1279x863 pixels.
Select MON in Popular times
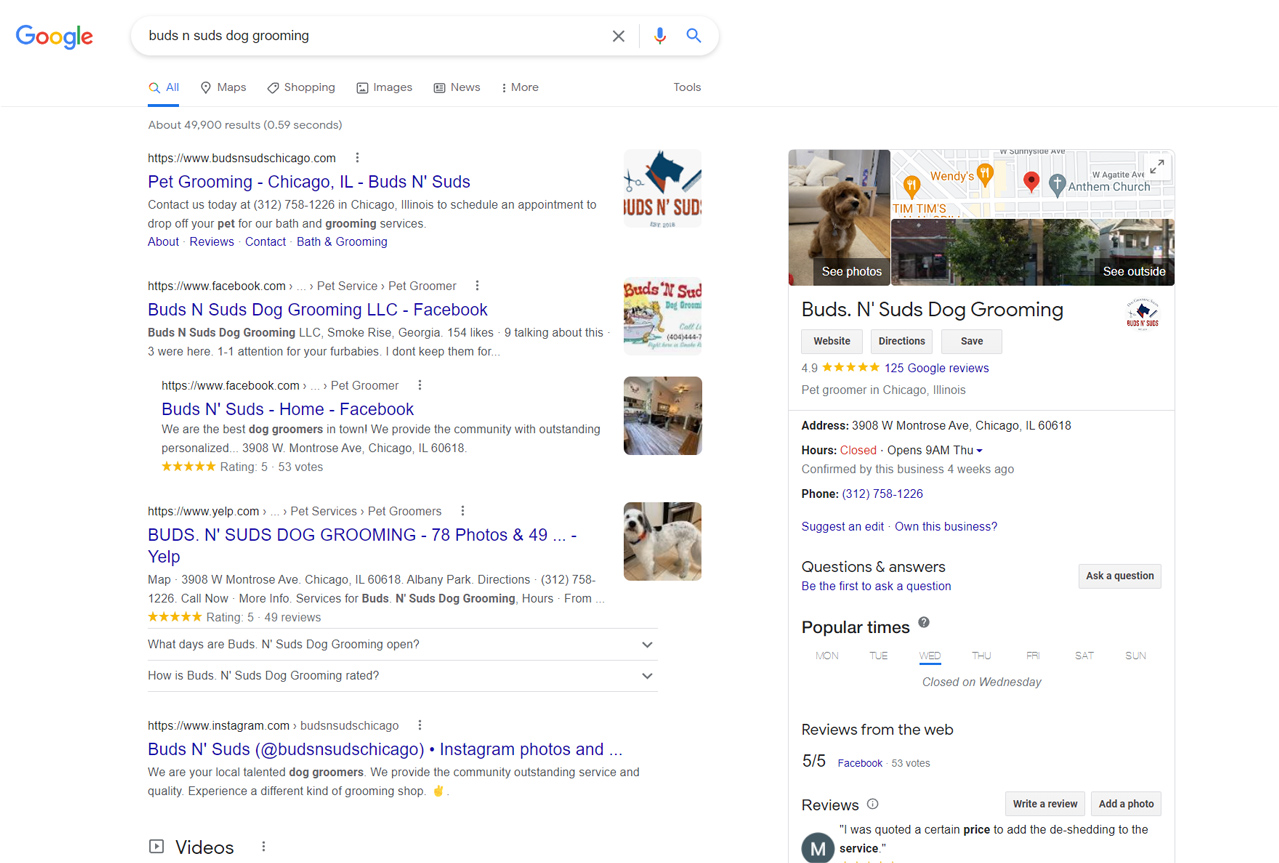pos(827,656)
